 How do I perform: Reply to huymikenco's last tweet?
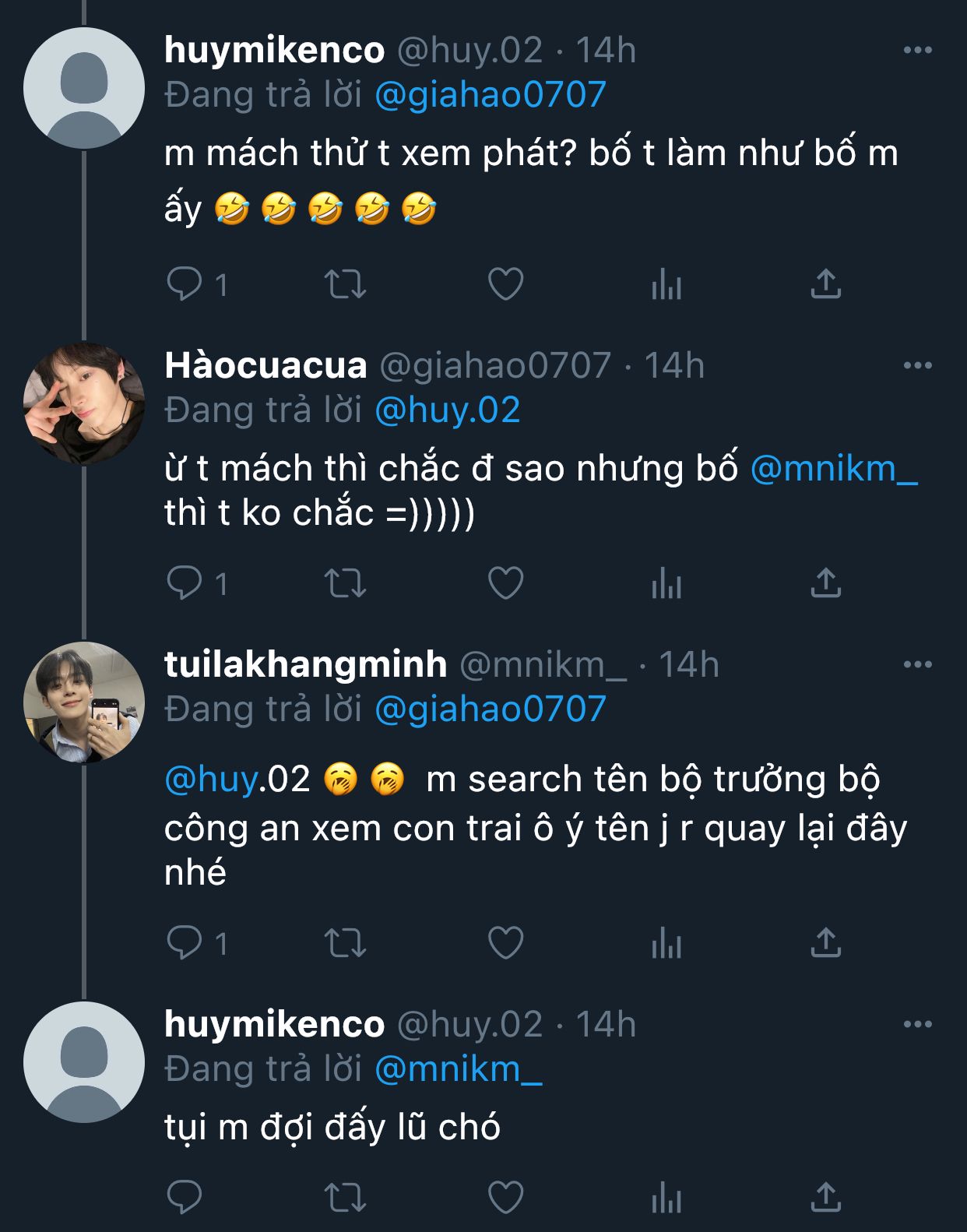coord(185,1197)
